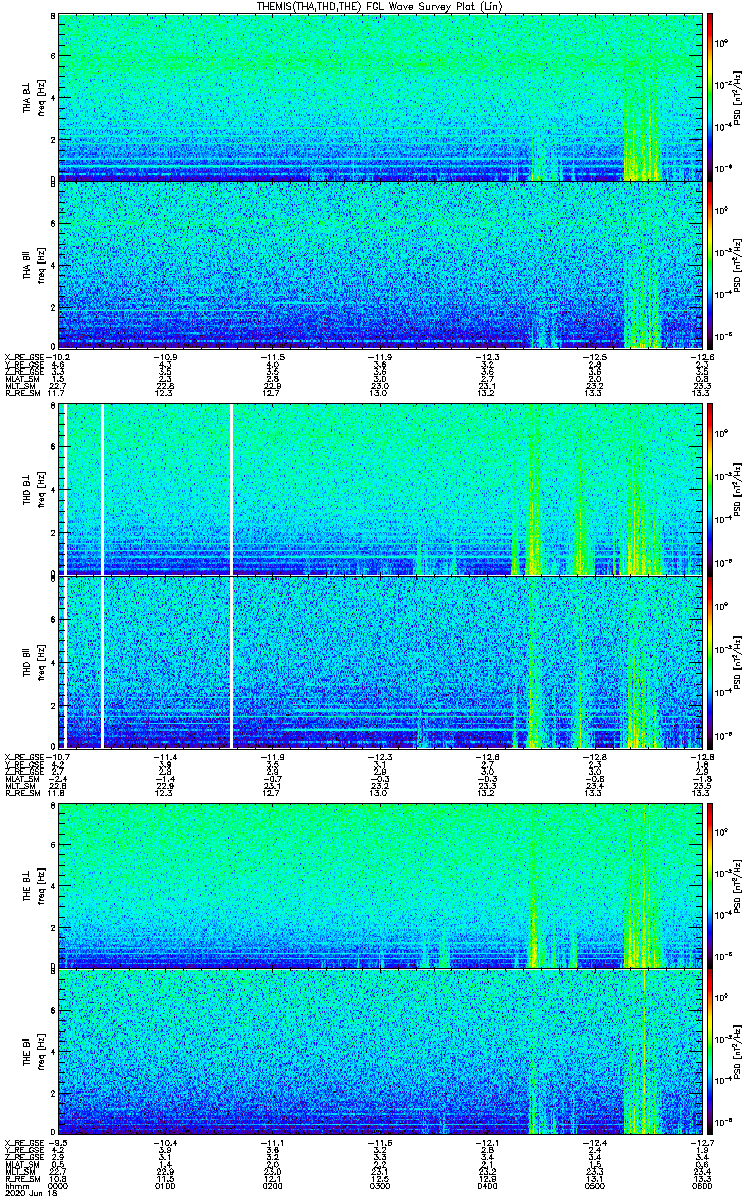Viewport: 750px width, 1200px height.
Task: Click the THE B-perpendicular PSD color bar
Action: 711,886
